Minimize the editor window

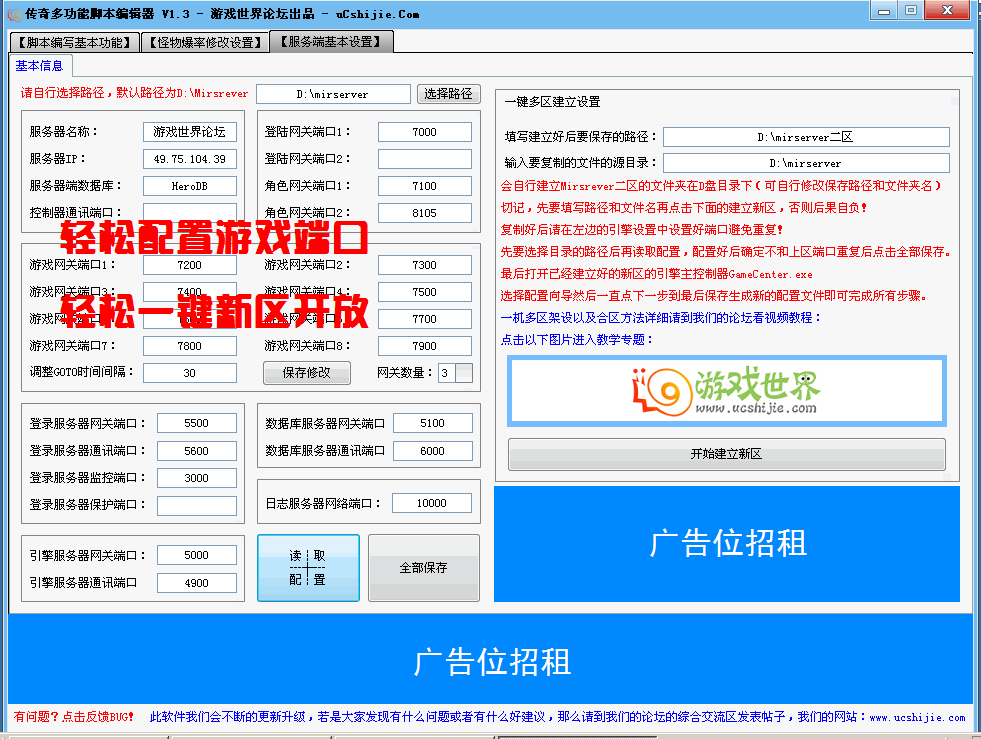point(884,11)
